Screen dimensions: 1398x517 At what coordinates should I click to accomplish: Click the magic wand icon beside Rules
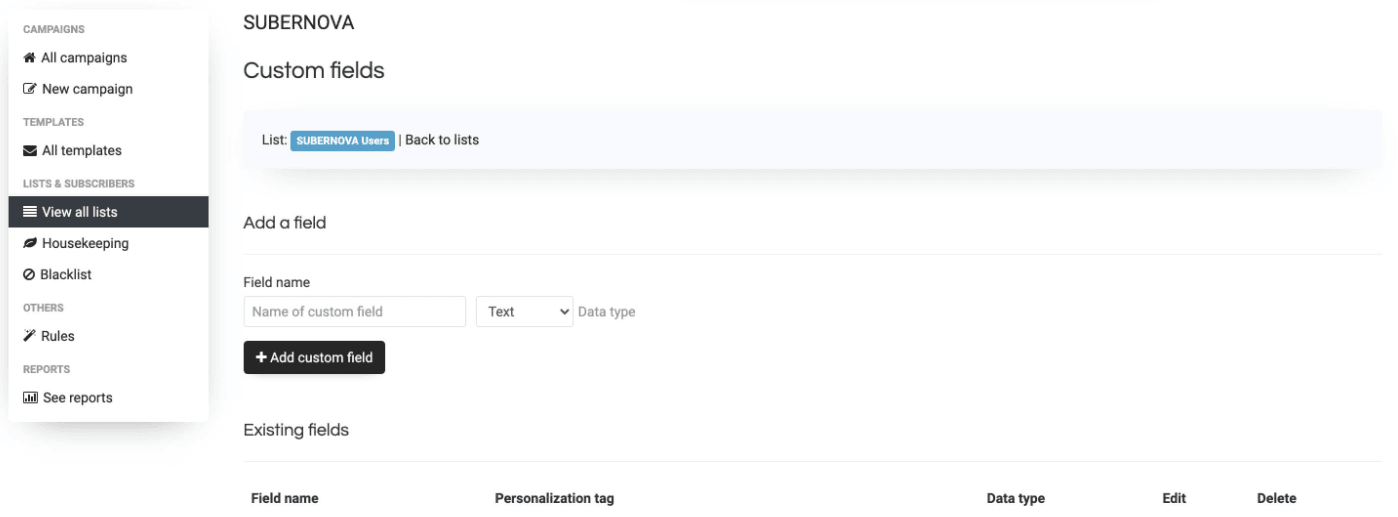29,336
